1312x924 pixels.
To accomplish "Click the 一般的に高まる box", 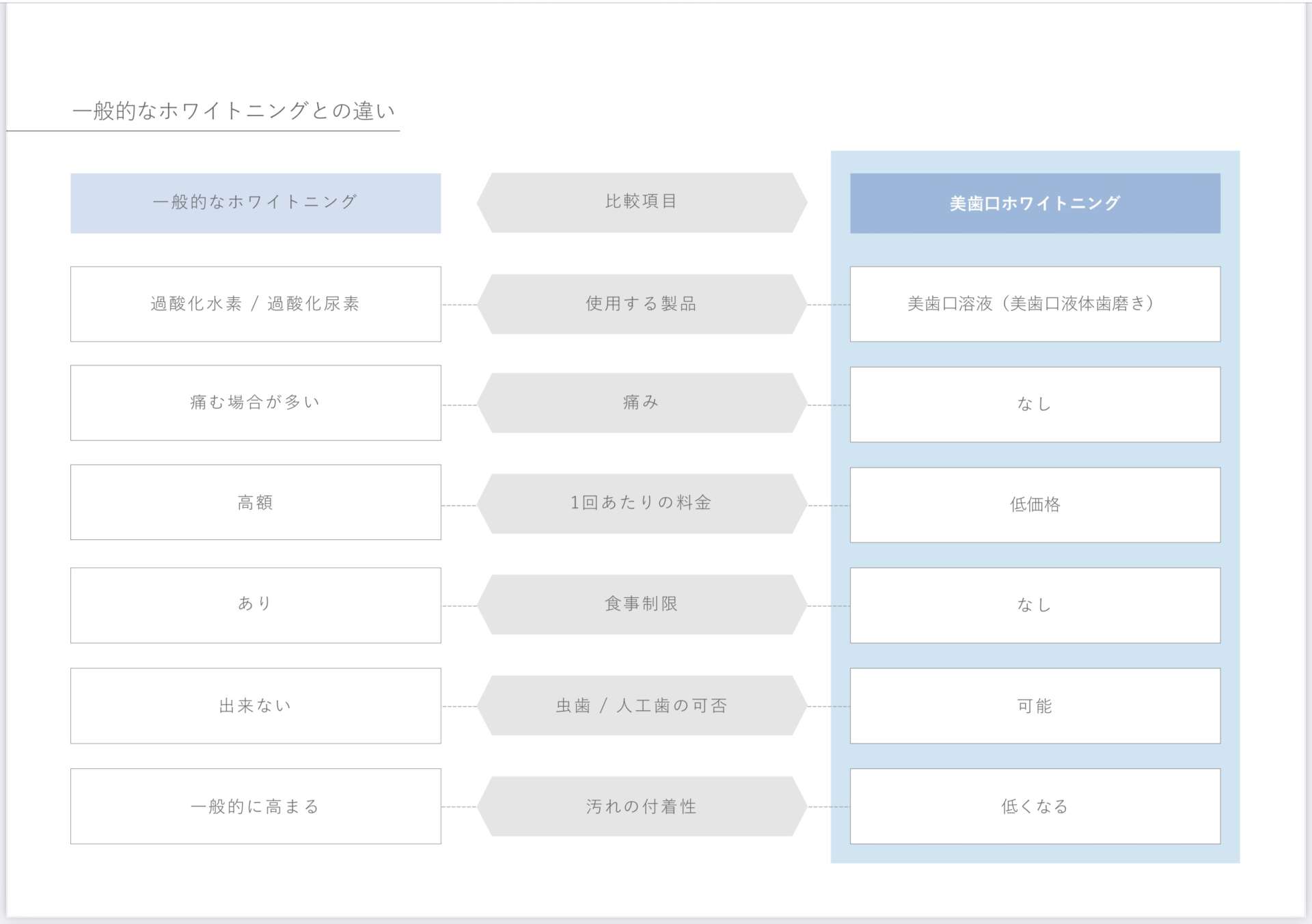I will (256, 806).
